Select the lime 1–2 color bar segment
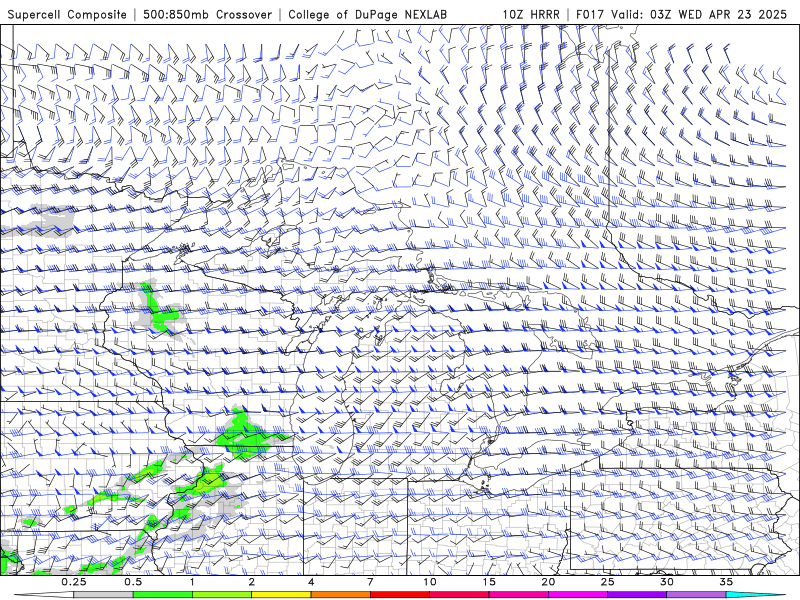Viewport: 800px width, 600px height. click(x=221, y=595)
